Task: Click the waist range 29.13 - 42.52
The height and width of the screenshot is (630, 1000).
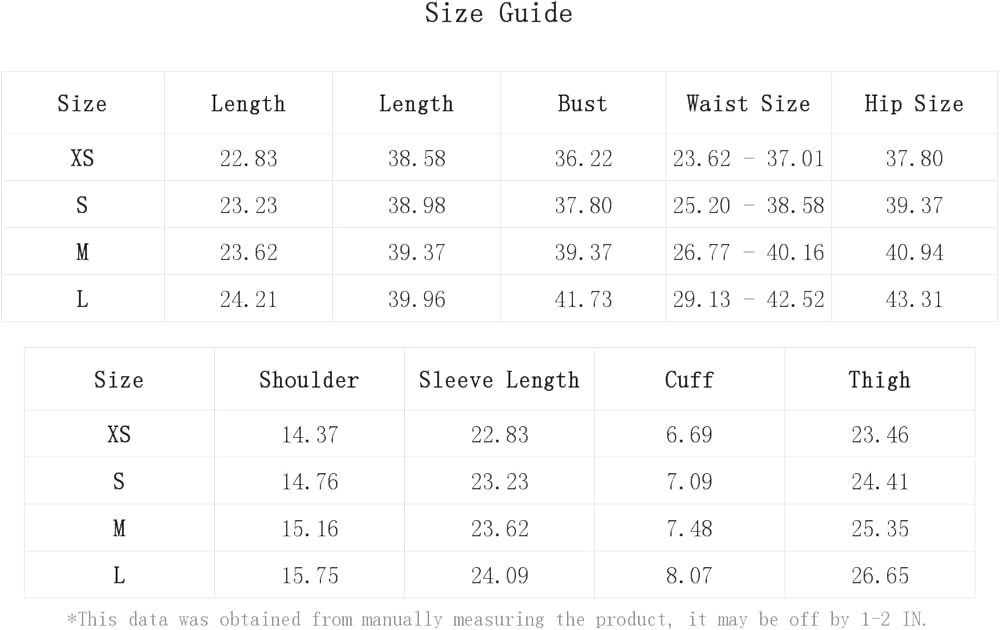Action: tap(748, 299)
